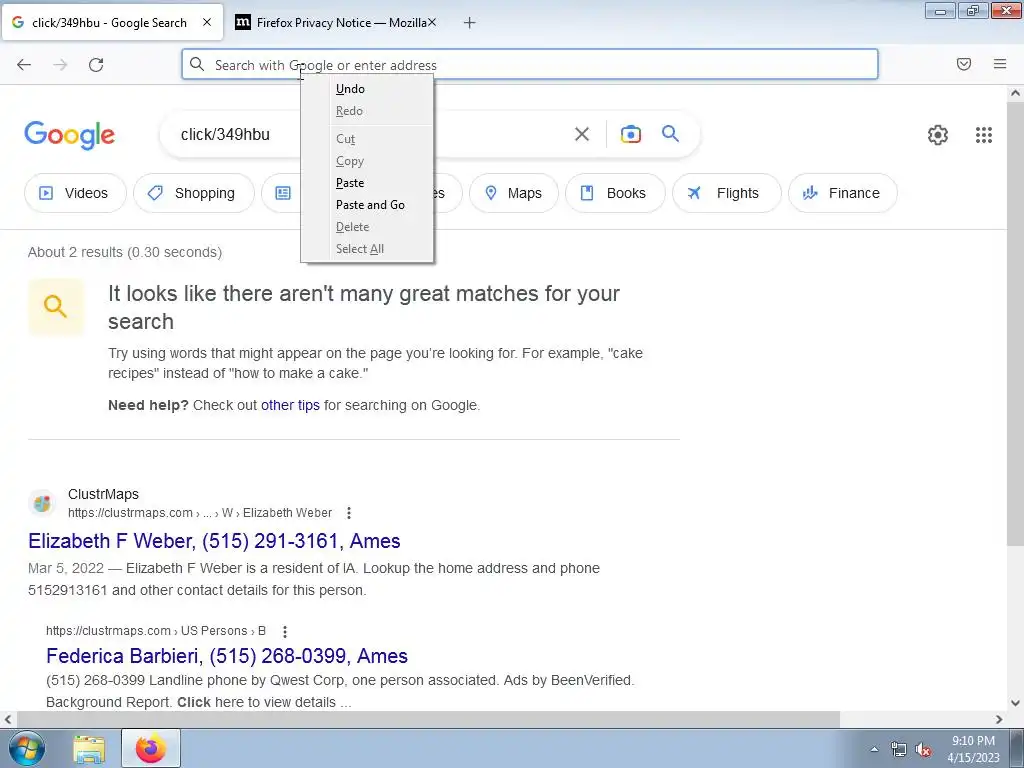This screenshot has height=768, width=1024.
Task: Open a new tab with plus button
Action: coord(469,23)
